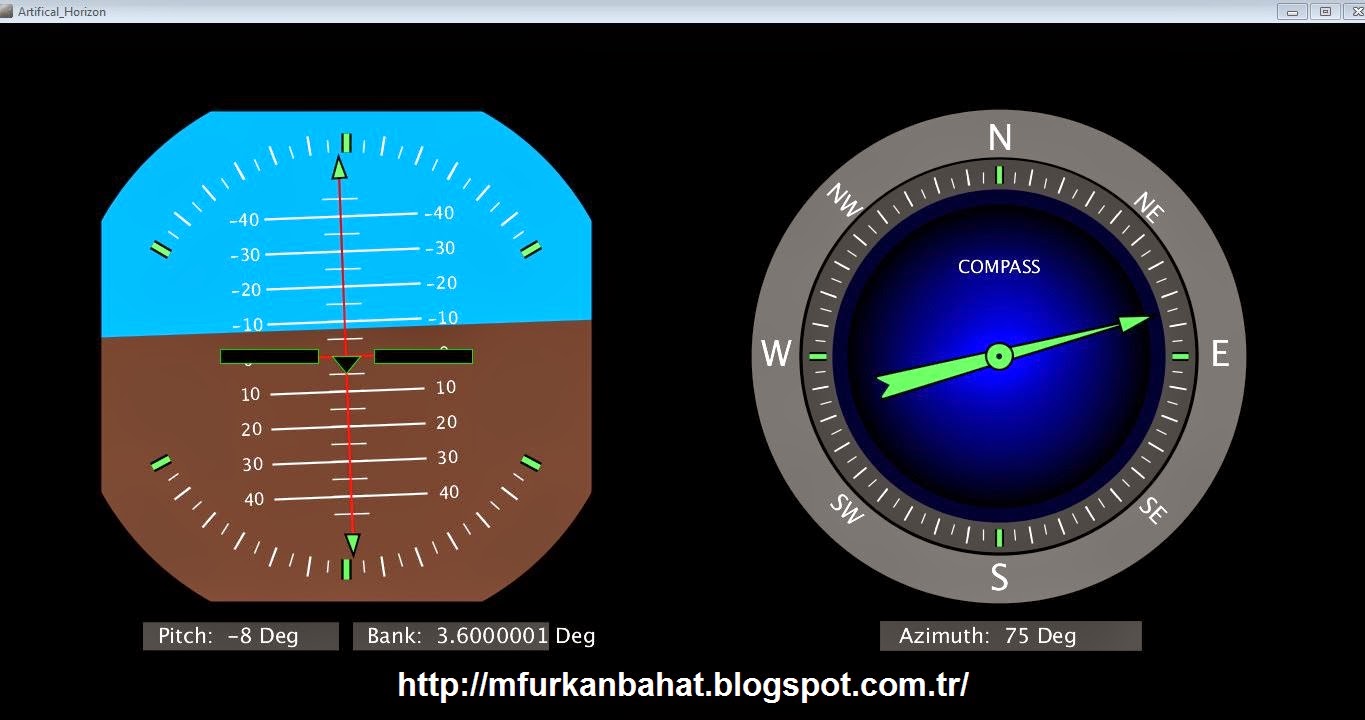Click the green compass center hub
1365x720 pixels.
click(998, 356)
